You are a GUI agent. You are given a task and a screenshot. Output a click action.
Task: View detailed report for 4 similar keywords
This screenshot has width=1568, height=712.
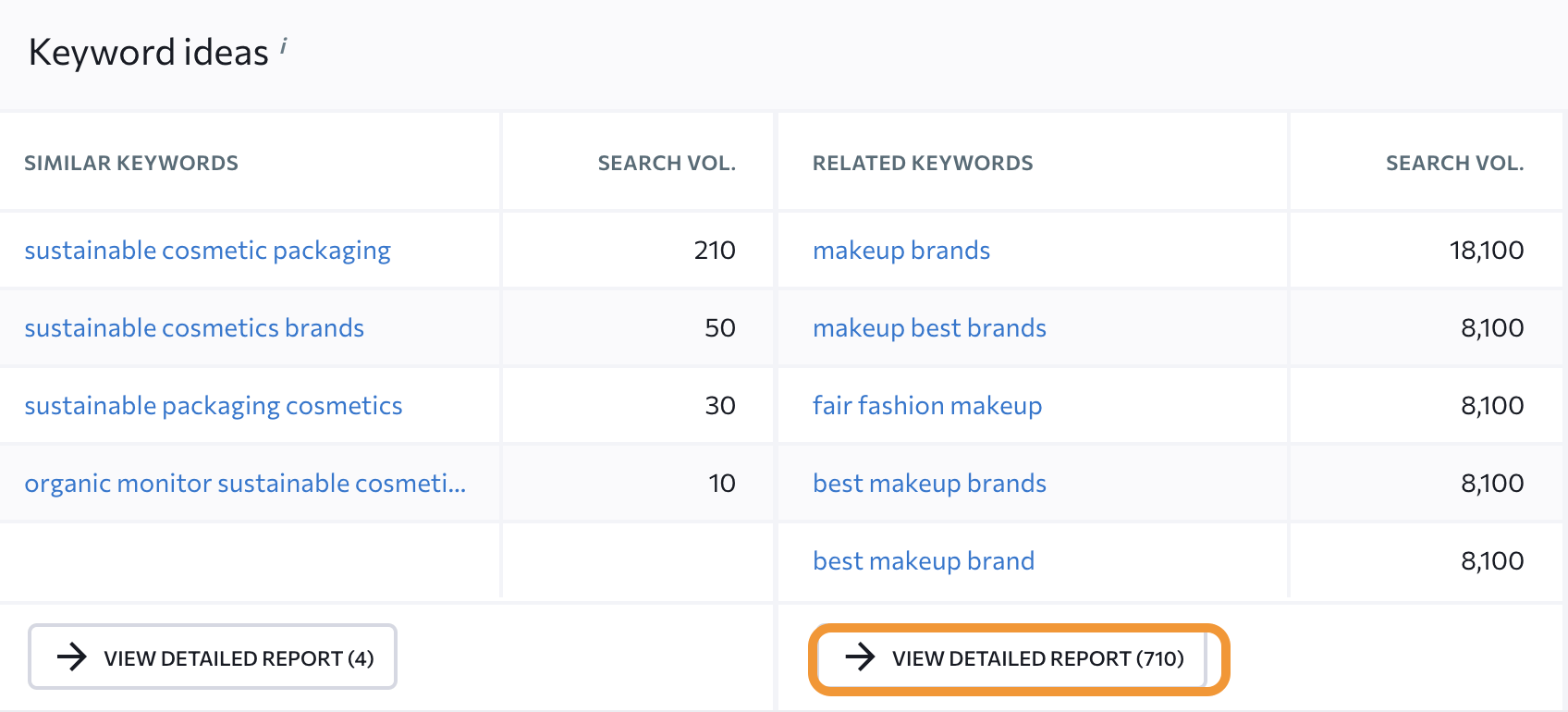(x=213, y=657)
